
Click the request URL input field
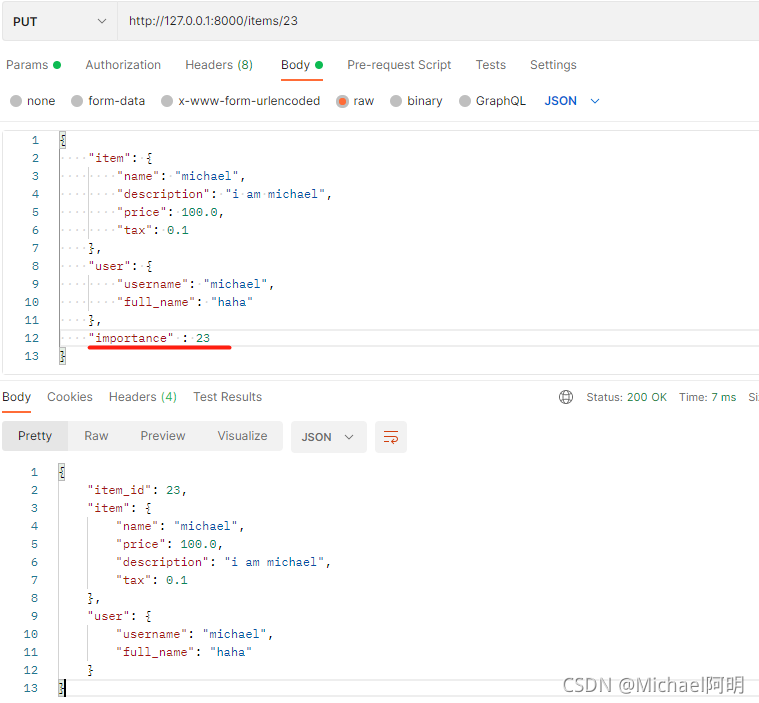438,21
